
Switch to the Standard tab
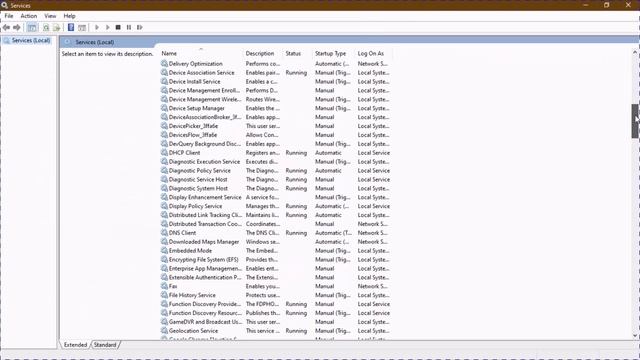105,345
